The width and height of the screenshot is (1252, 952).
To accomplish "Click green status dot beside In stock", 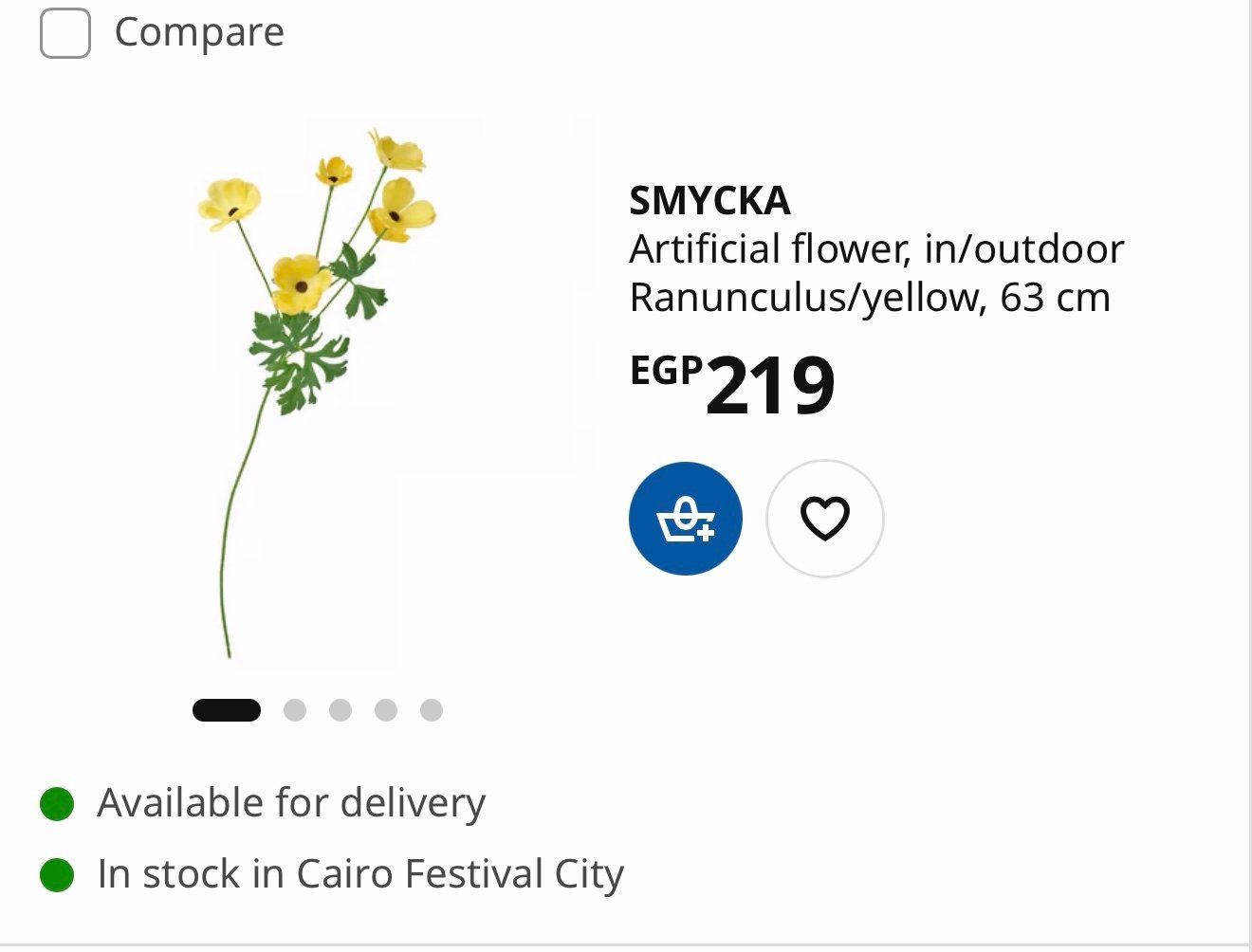I will pos(57,875).
